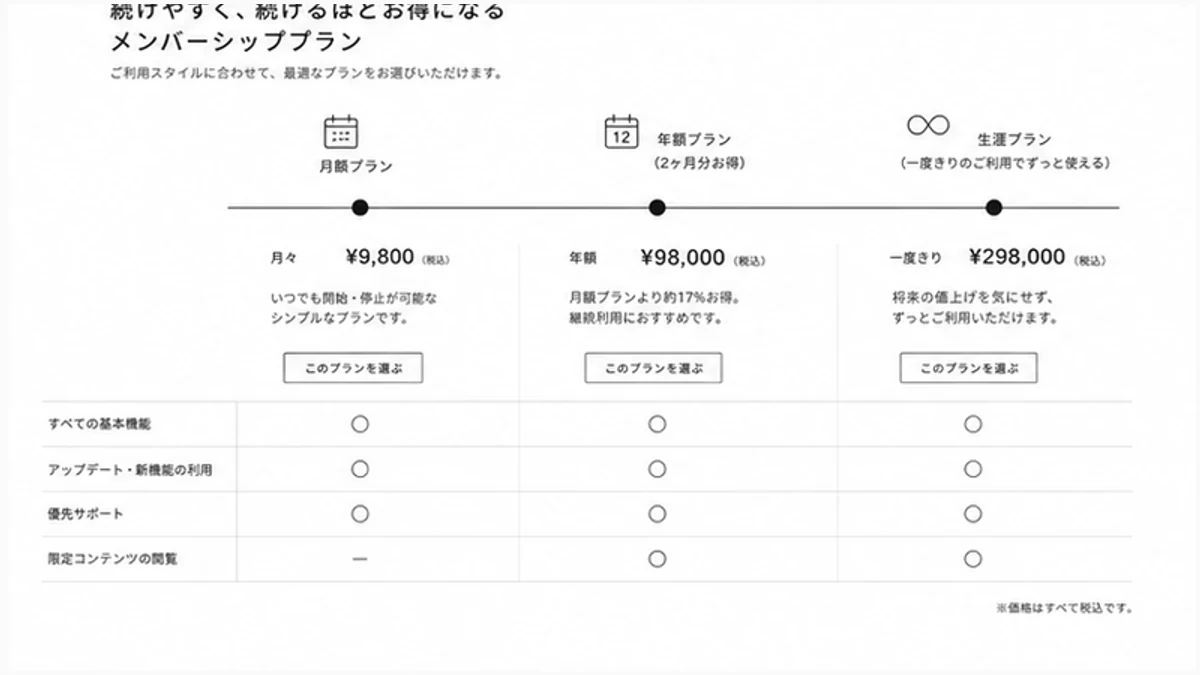Viewport: 1200px width, 675px height.
Task: Click annual plan circle for アップデート・新機能の利用
Action: click(x=657, y=469)
